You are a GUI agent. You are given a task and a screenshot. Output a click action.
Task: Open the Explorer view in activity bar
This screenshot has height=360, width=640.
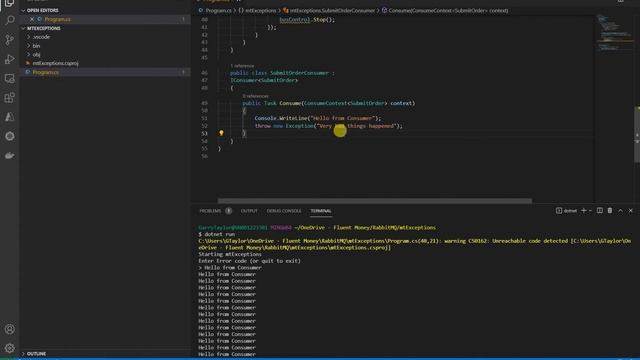(x=9, y=3)
